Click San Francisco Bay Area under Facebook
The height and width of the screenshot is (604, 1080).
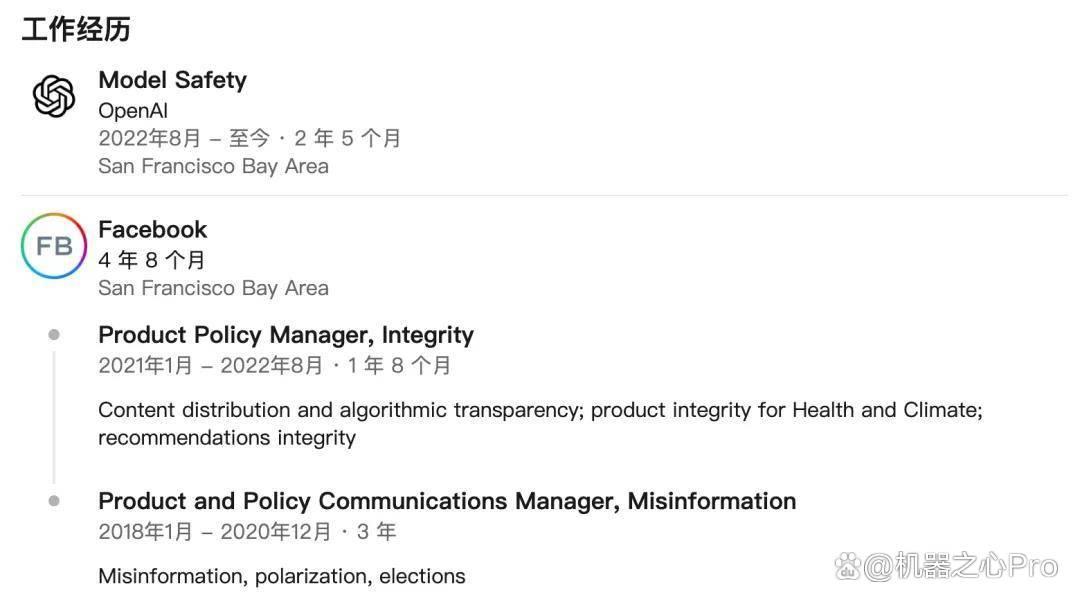click(214, 288)
